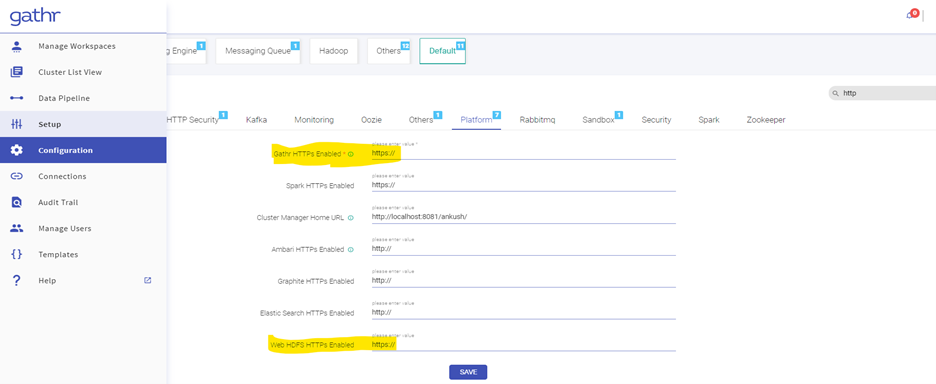Switch to Zookeeper sub-tab
Viewport: 936px width, 384px height.
point(766,120)
